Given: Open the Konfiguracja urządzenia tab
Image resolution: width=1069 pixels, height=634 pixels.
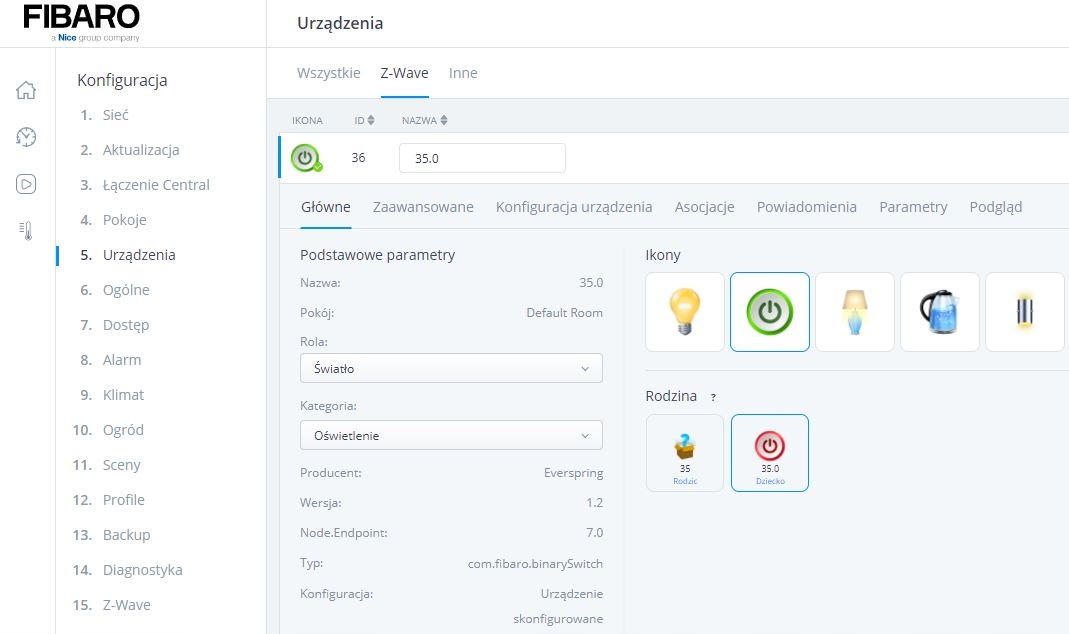Looking at the screenshot, I should pos(574,207).
